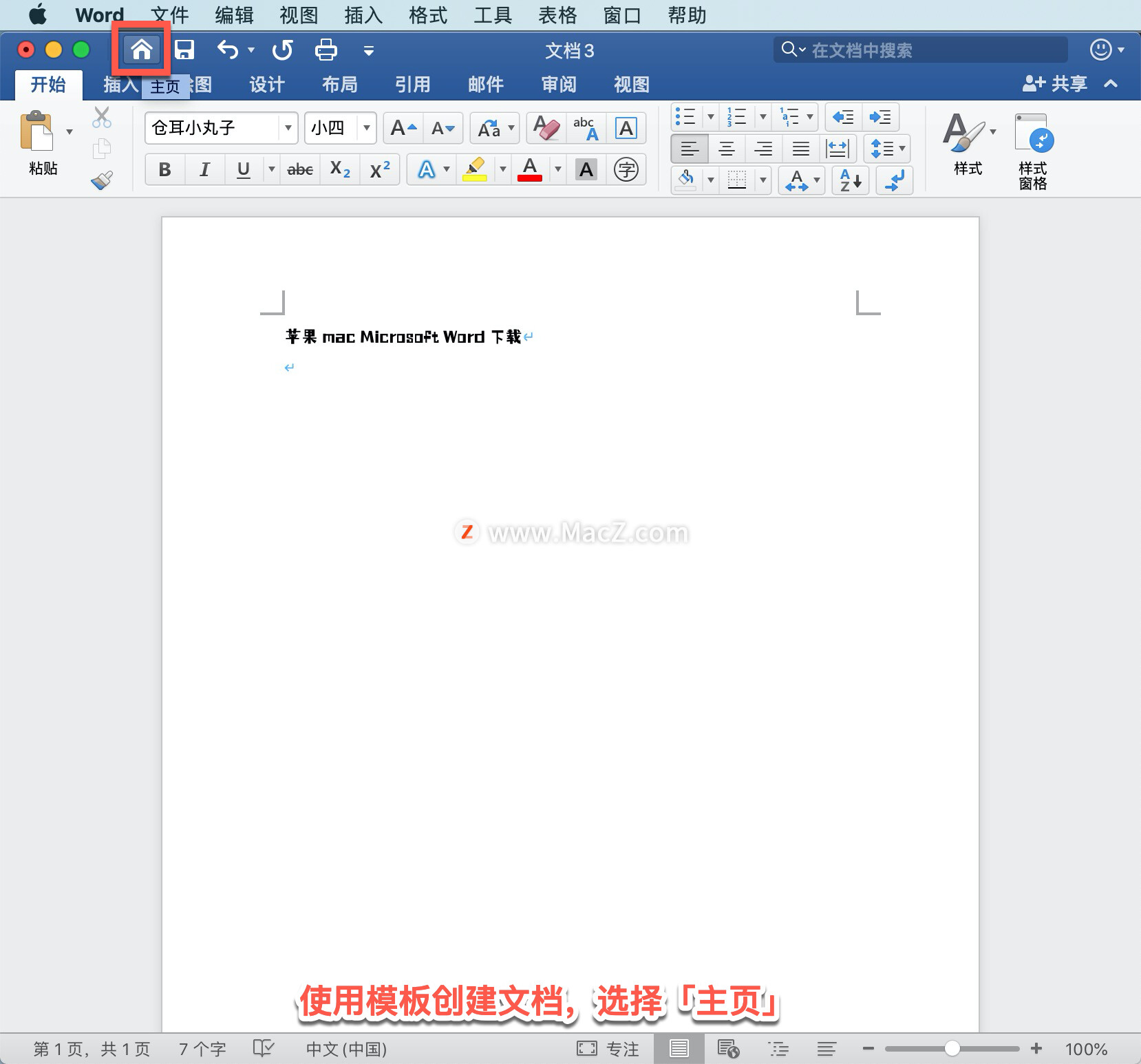Open highlight color options arrow
Image resolution: width=1141 pixels, height=1064 pixels.
503,169
